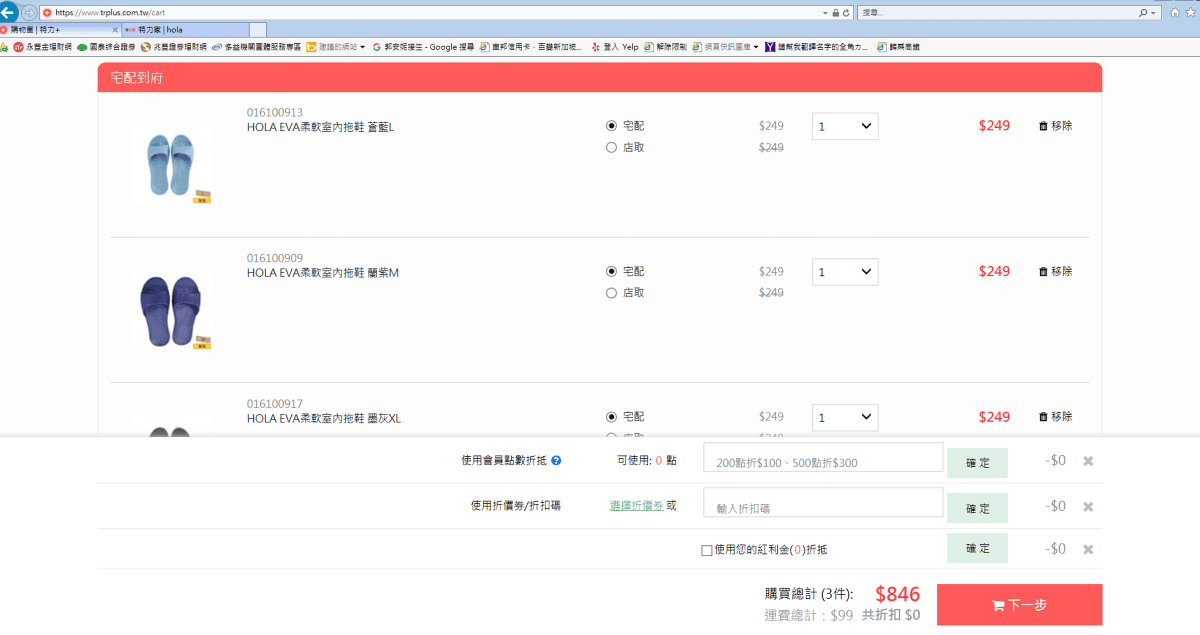
Task: Click the trash icon for 墨灰XL slippers
Action: (x=1044, y=416)
